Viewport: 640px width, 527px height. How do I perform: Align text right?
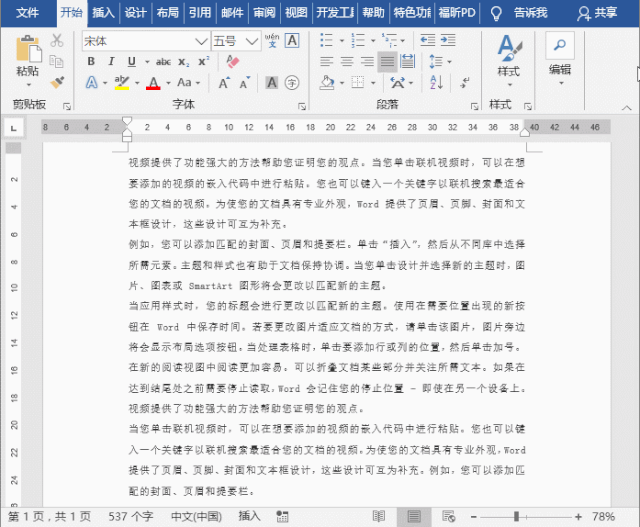pyautogui.click(x=367, y=62)
